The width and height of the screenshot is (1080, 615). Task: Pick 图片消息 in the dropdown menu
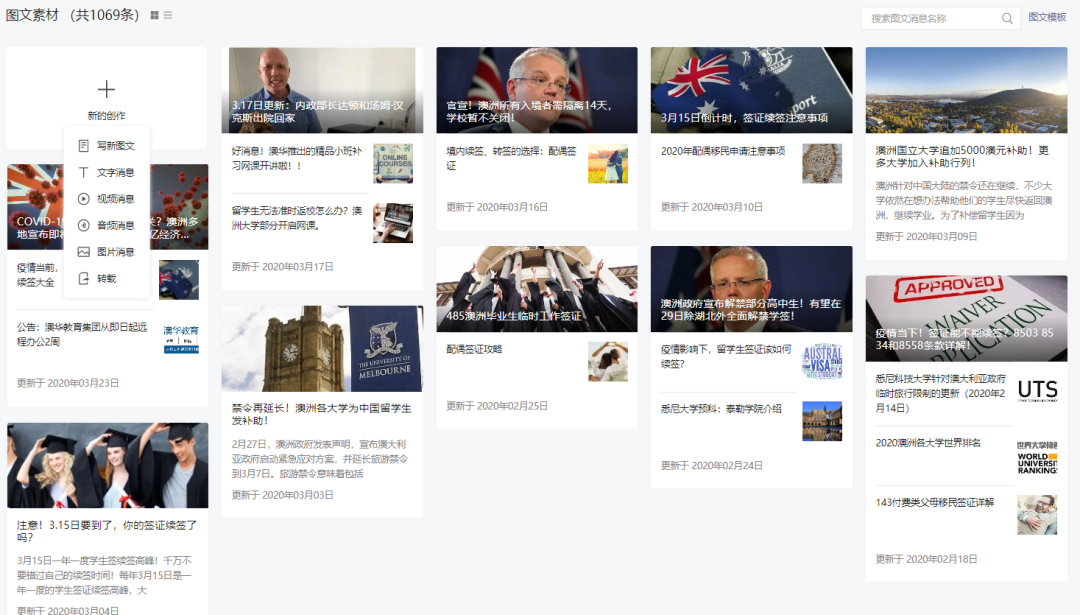[x=107, y=252]
